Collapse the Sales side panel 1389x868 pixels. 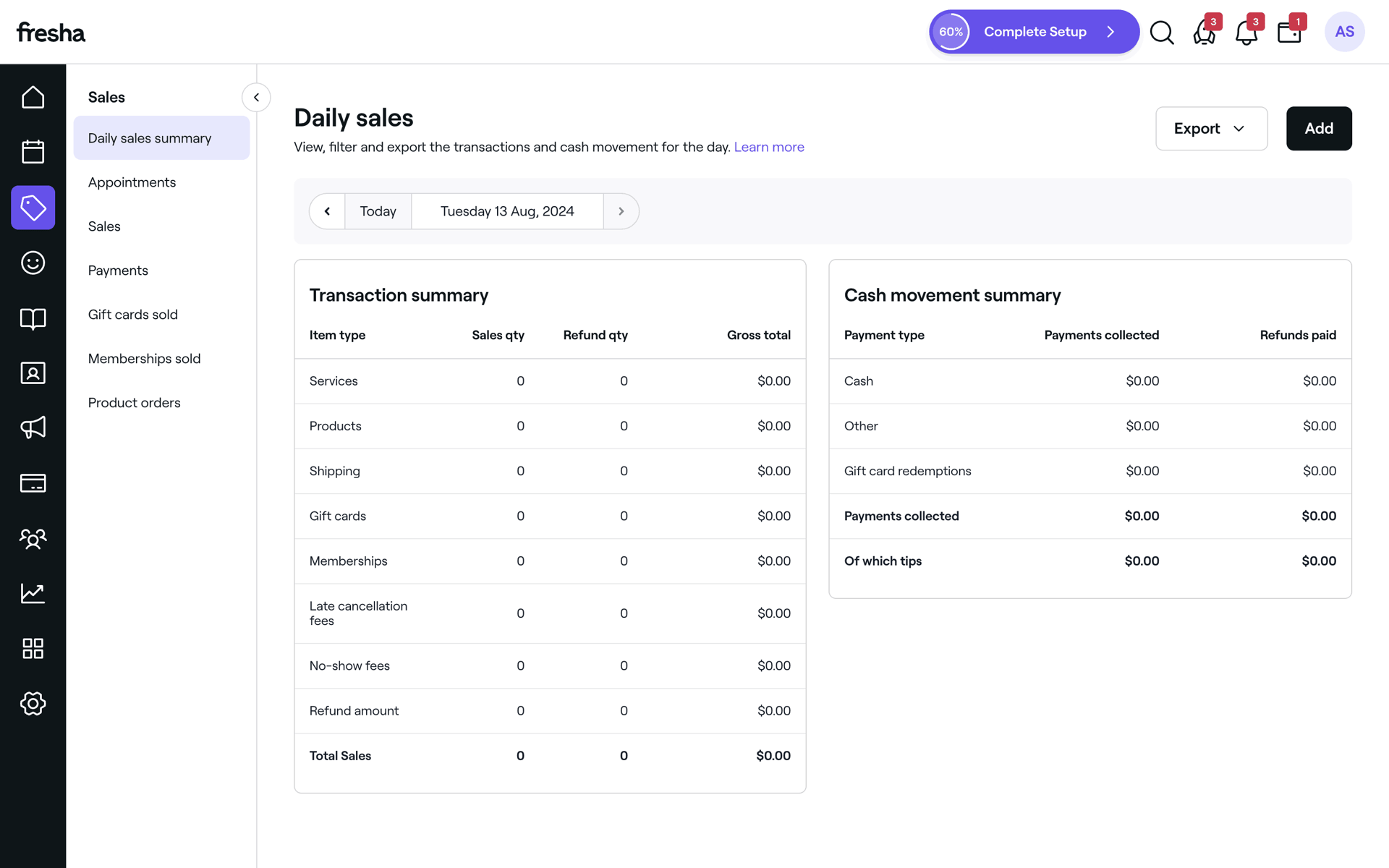pos(256,97)
